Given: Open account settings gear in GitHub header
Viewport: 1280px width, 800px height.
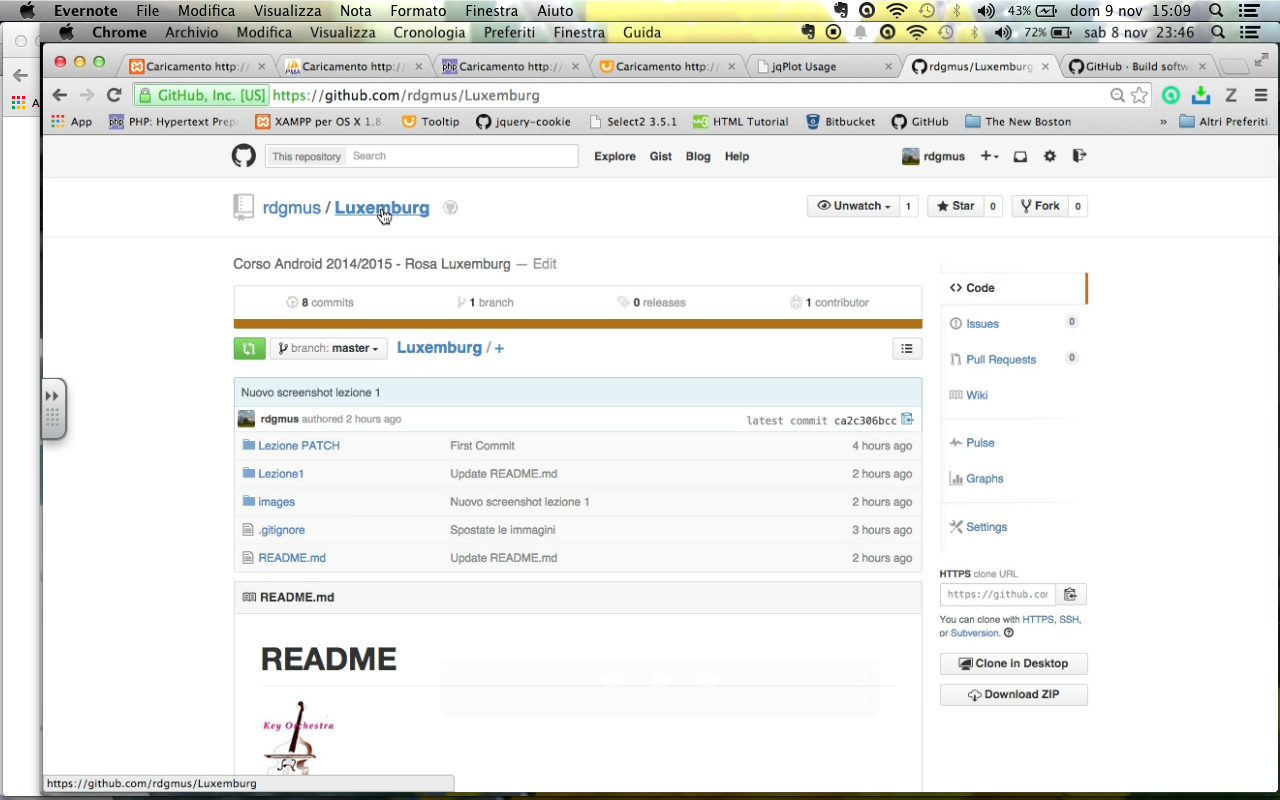Looking at the screenshot, I should coord(1049,156).
